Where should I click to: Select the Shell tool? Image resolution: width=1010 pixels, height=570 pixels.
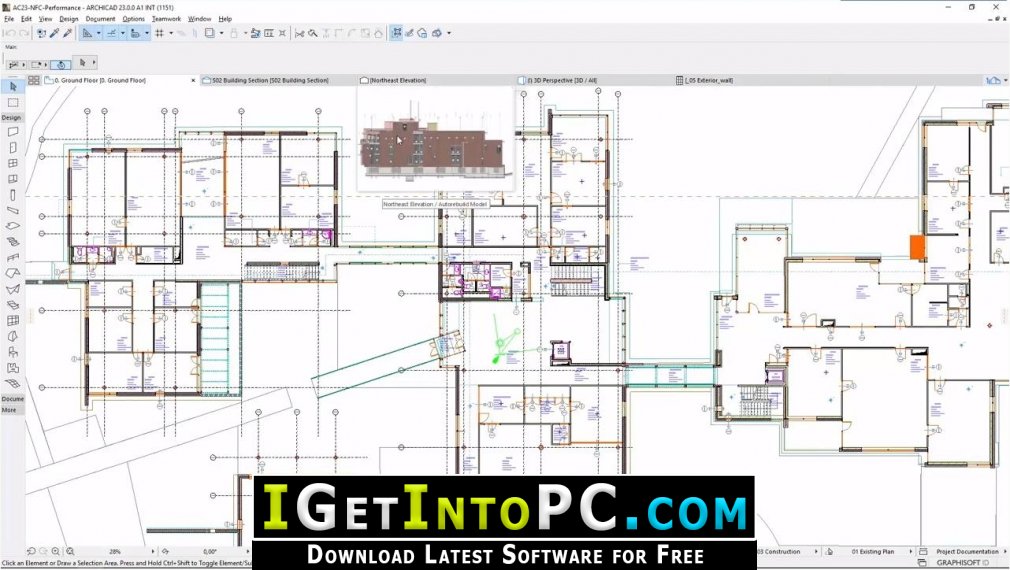13,289
